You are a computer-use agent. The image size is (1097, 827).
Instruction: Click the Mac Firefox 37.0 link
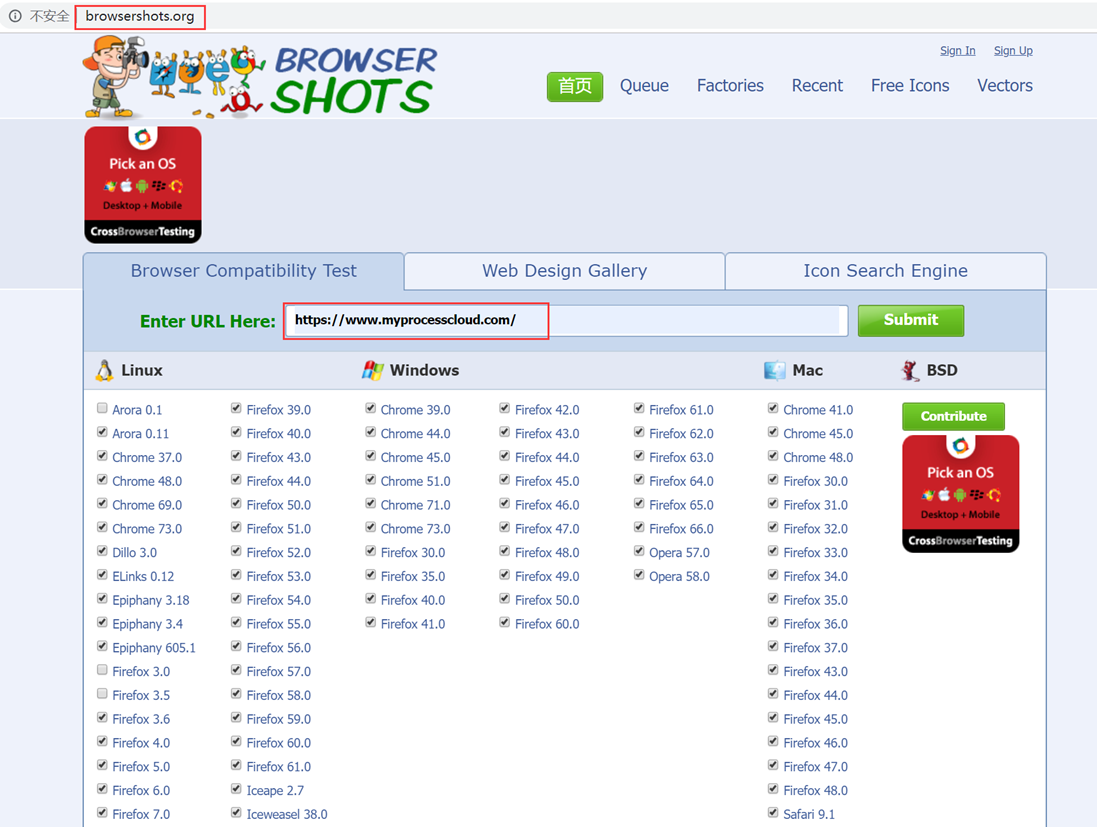(816, 648)
